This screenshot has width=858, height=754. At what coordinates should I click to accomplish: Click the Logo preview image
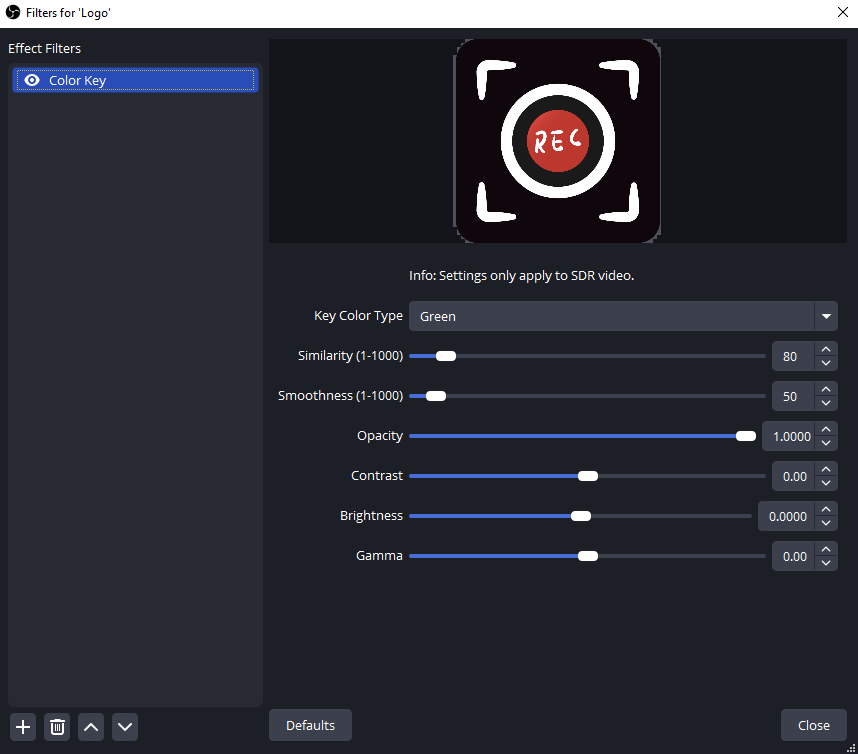pos(557,141)
